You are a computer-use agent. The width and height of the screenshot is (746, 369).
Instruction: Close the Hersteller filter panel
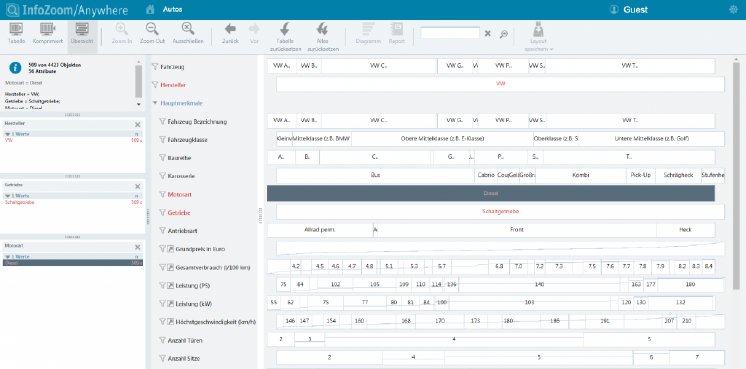click(137, 125)
